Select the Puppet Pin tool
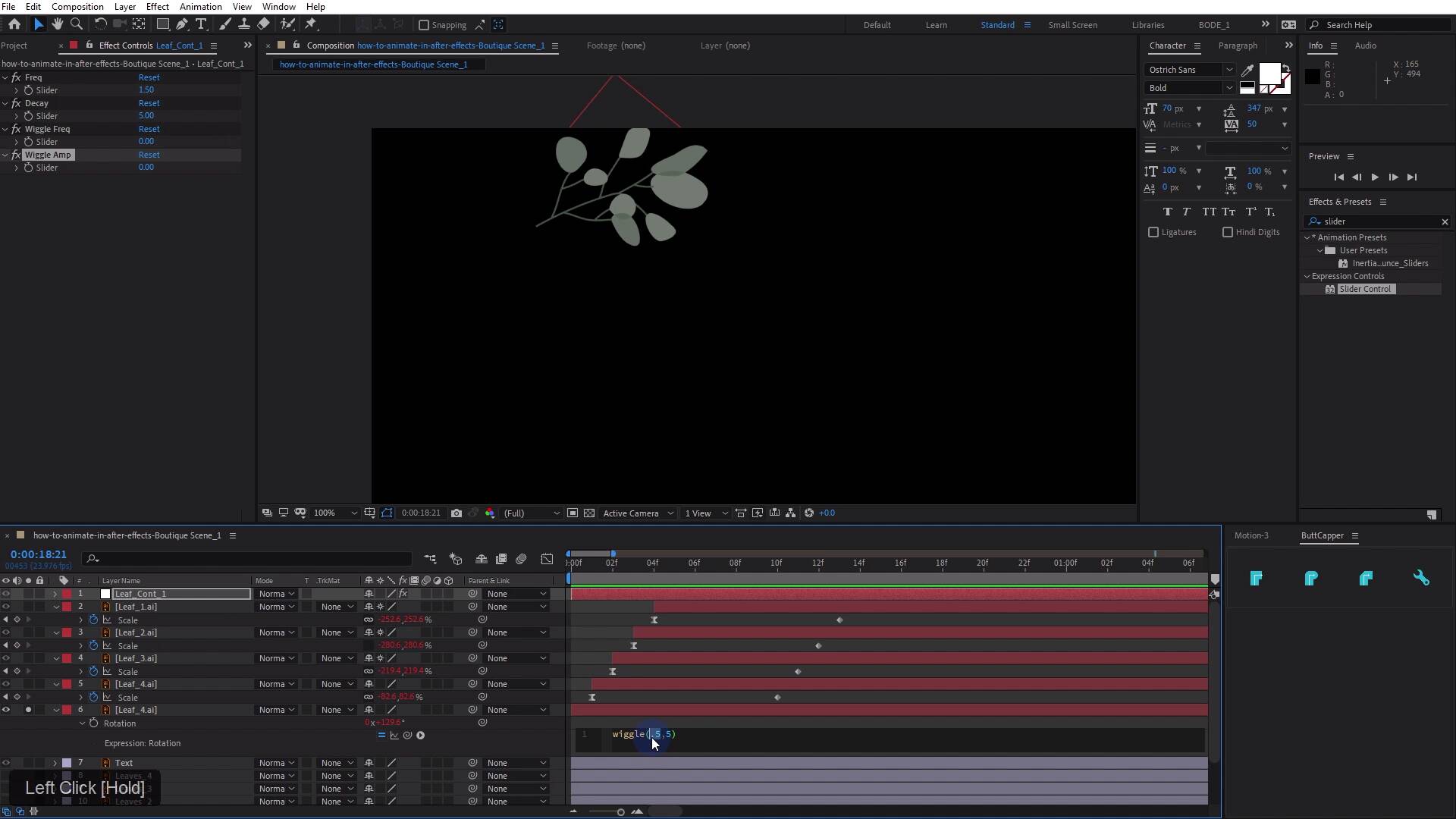The image size is (1456, 819). coord(311,24)
